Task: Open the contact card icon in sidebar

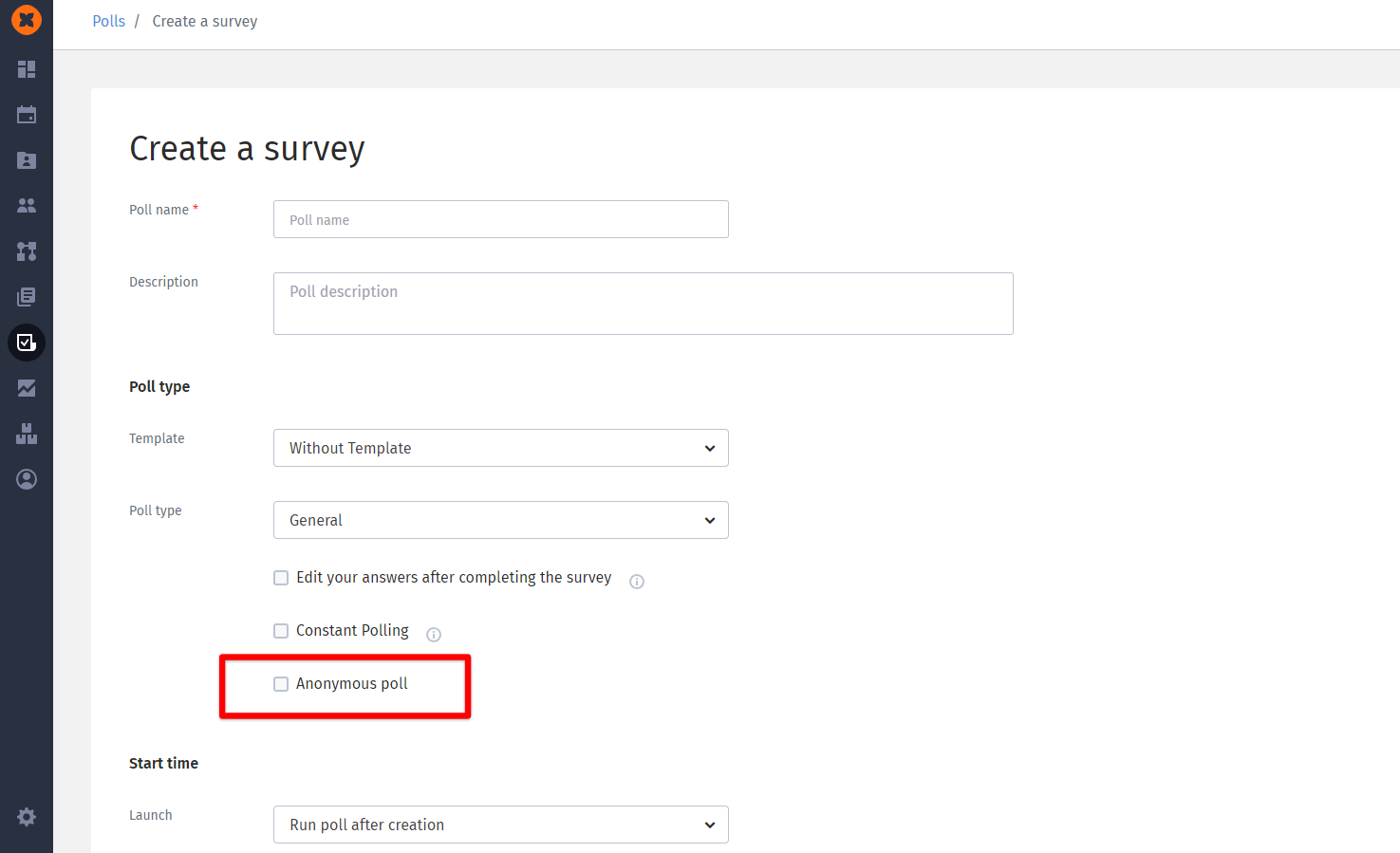Action: (x=27, y=160)
